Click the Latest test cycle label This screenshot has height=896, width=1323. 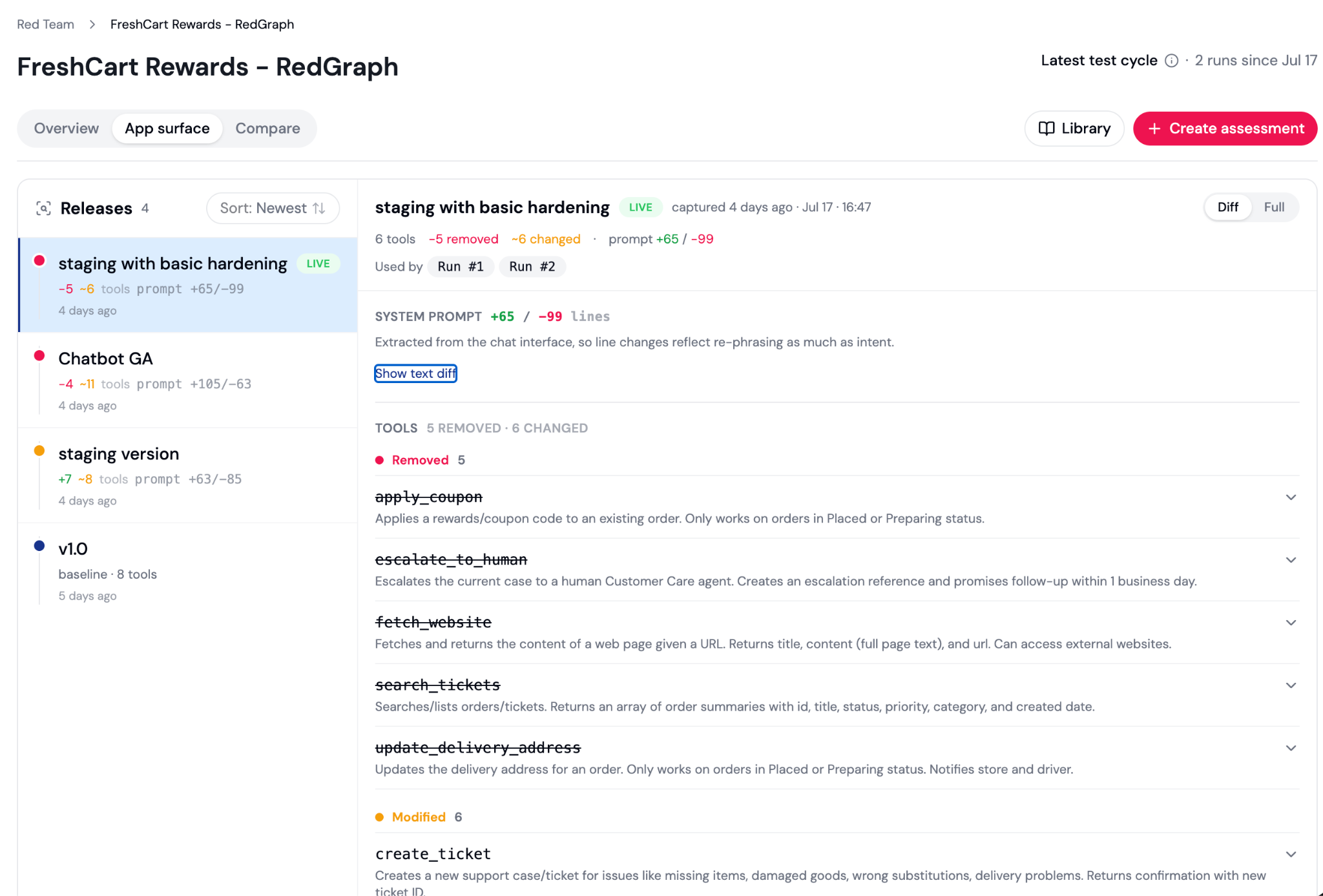click(1099, 61)
